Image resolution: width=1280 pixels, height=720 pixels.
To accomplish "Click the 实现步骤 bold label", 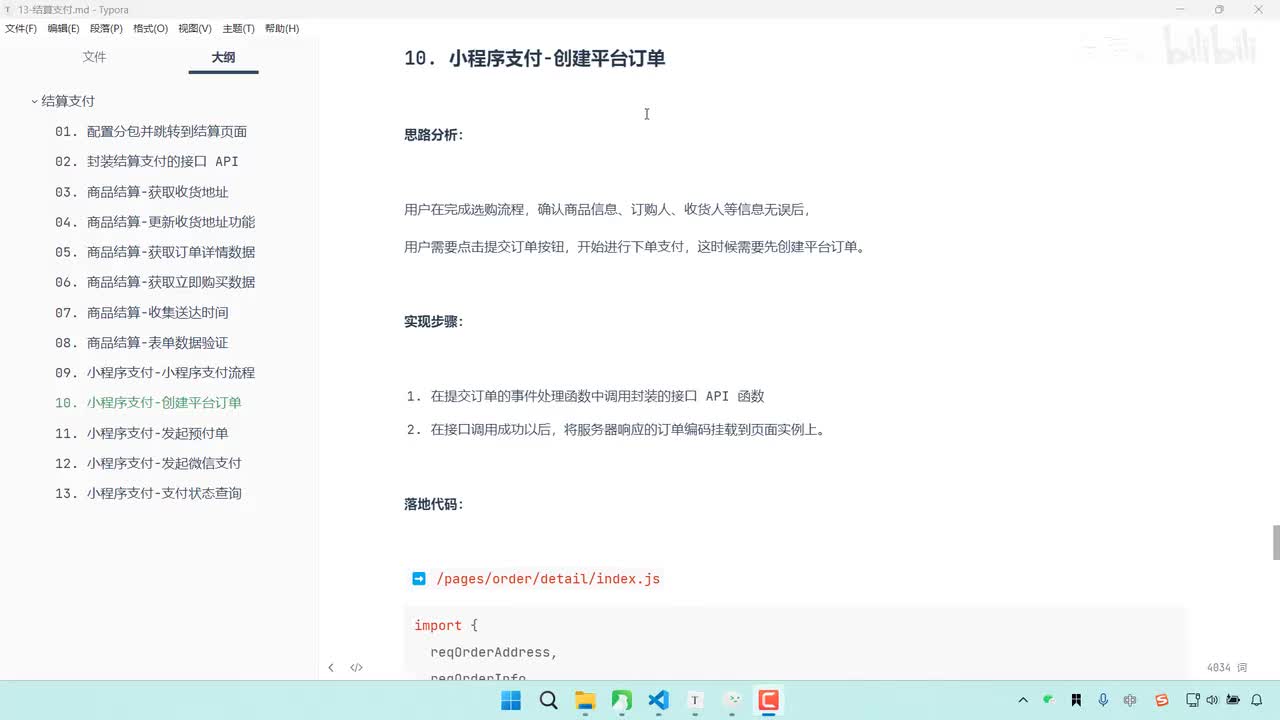I will pos(434,321).
